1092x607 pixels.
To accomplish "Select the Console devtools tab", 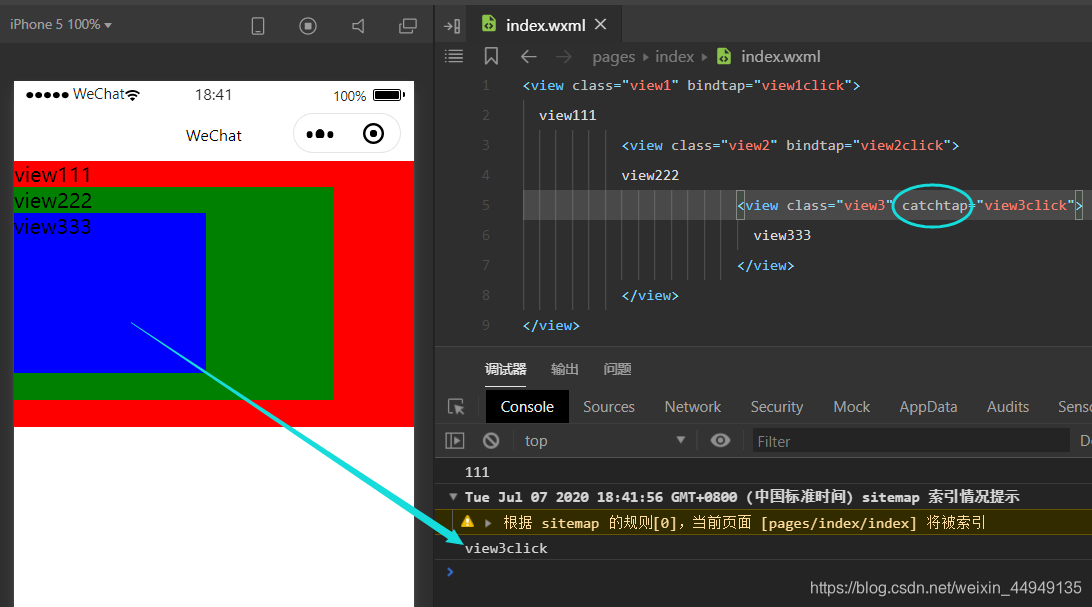I will click(x=527, y=407).
